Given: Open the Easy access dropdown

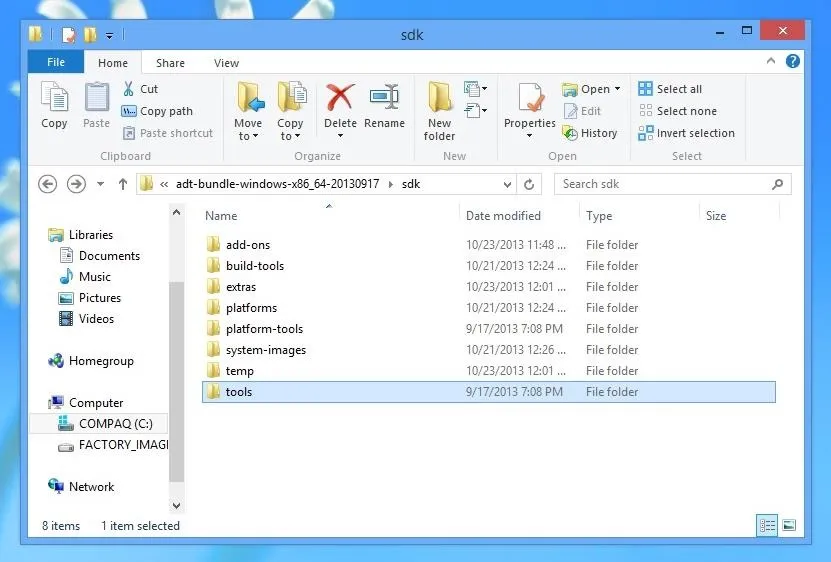Looking at the screenshot, I should 475,111.
